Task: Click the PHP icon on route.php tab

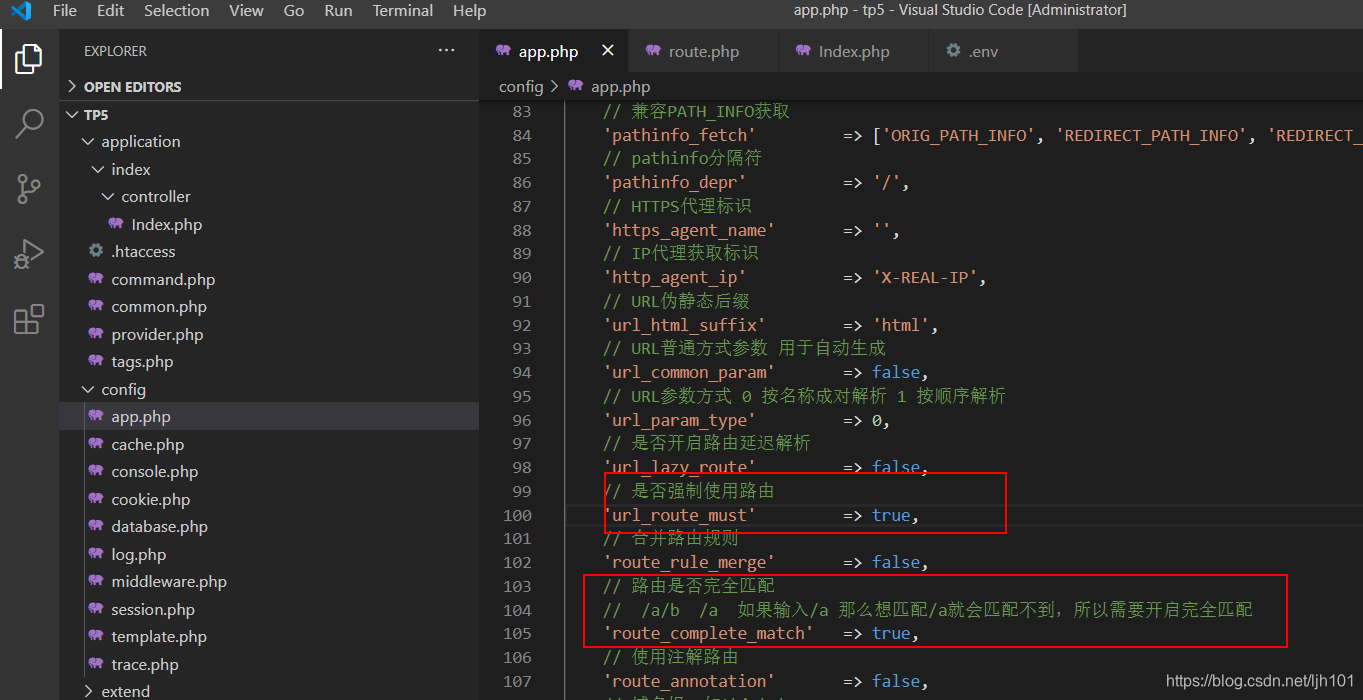Action: point(653,51)
